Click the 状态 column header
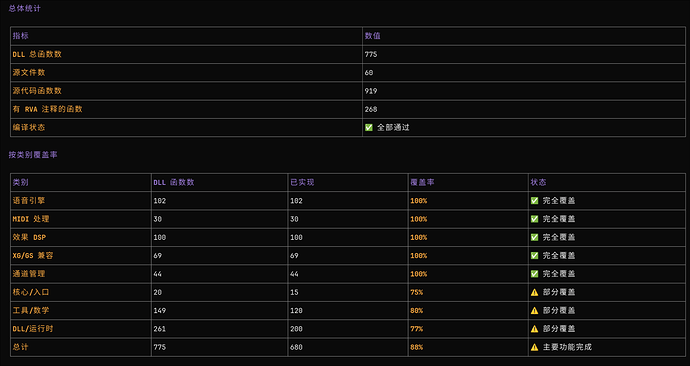 pyautogui.click(x=539, y=182)
